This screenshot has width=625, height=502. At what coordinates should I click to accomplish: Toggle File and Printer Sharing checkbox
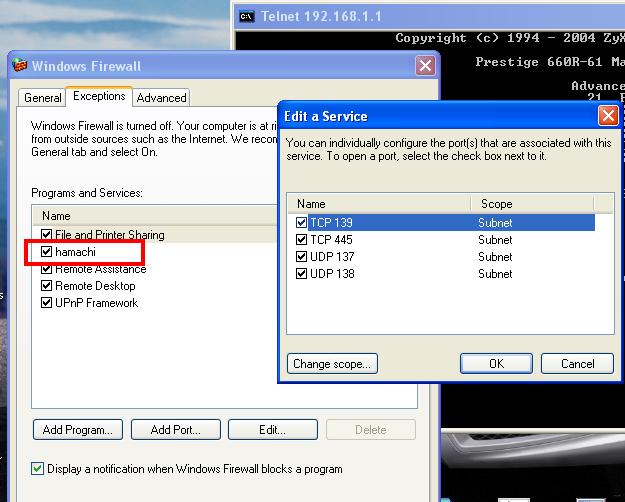(x=47, y=234)
